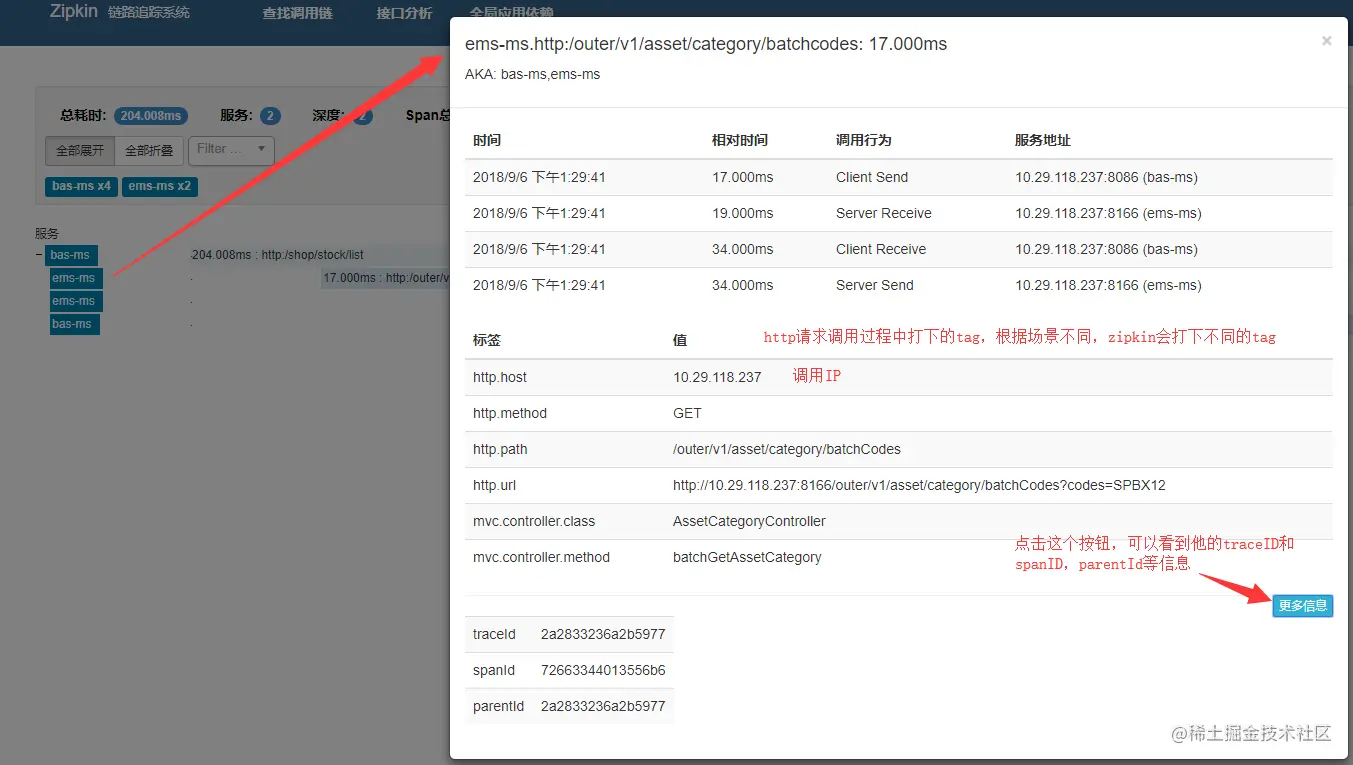Click the traceId label
This screenshot has width=1353, height=765.
[x=494, y=634]
